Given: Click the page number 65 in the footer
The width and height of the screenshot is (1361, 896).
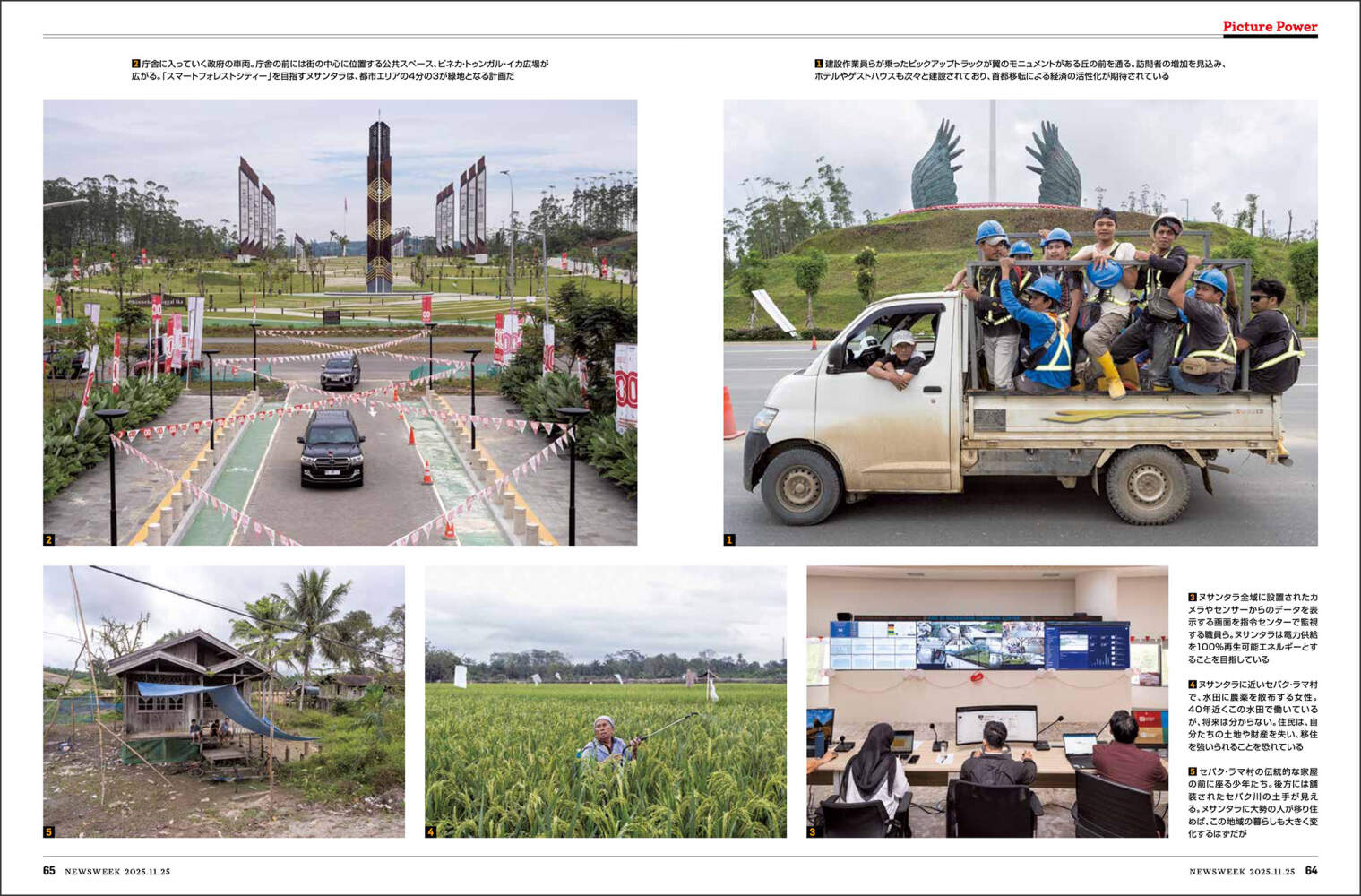Looking at the screenshot, I should 49,871.
